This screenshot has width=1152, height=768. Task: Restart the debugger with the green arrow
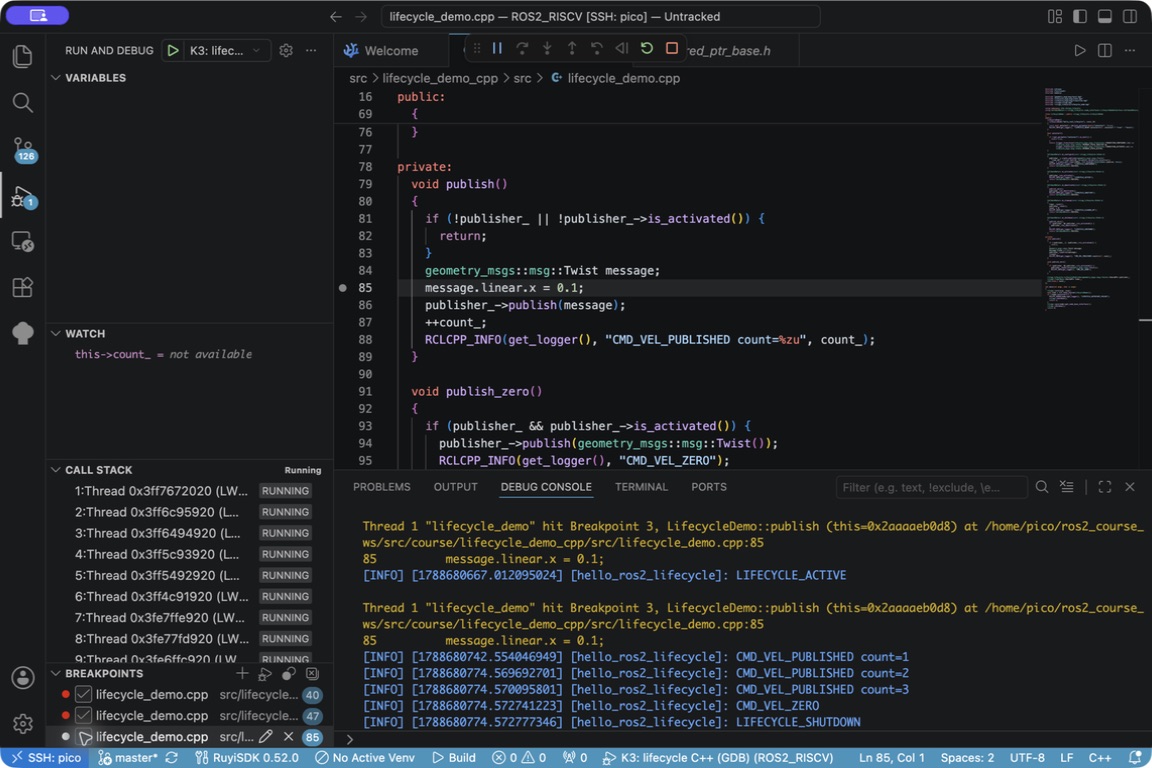(647, 49)
